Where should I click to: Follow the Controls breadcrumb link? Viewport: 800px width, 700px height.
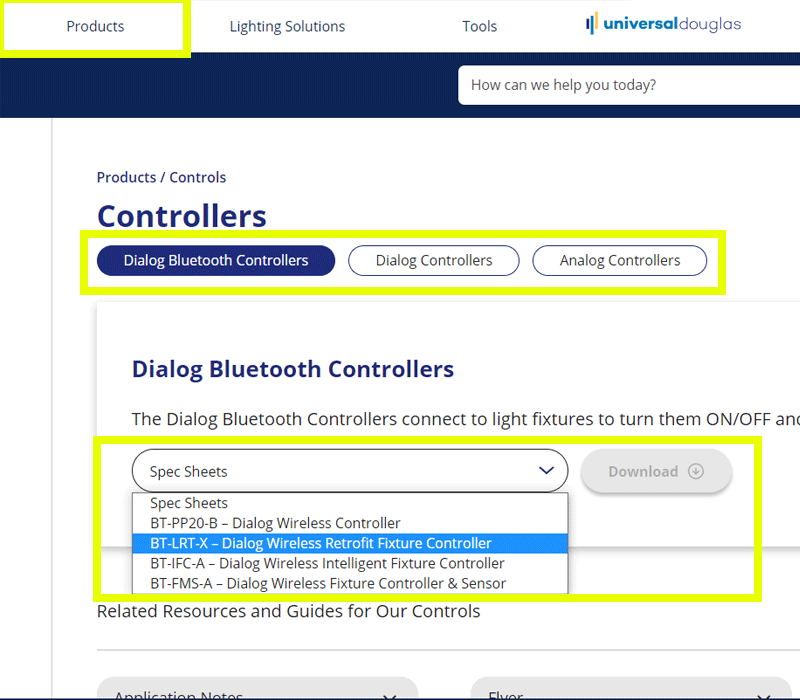(x=197, y=177)
